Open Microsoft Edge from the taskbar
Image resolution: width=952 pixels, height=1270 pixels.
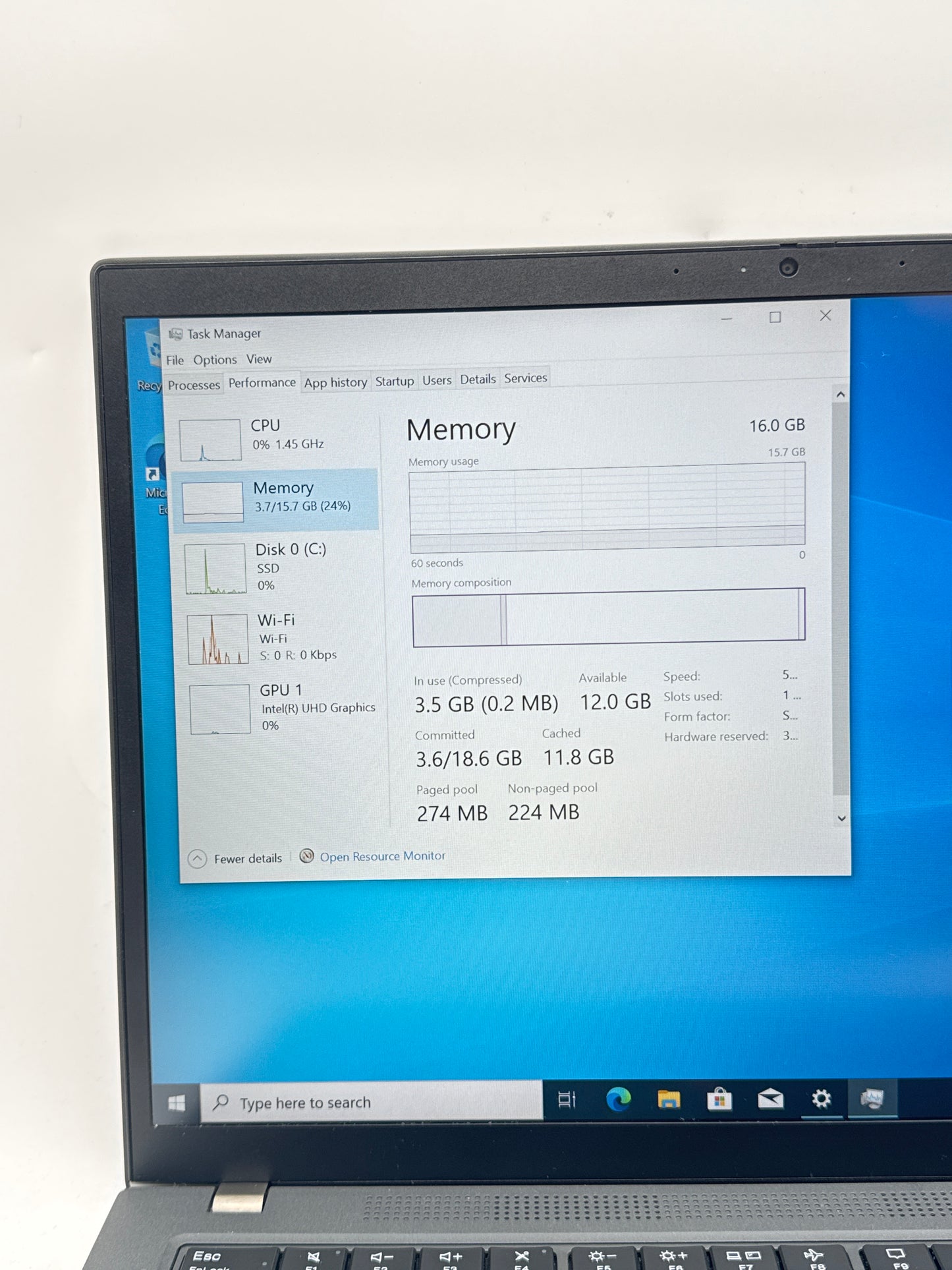(x=618, y=1099)
